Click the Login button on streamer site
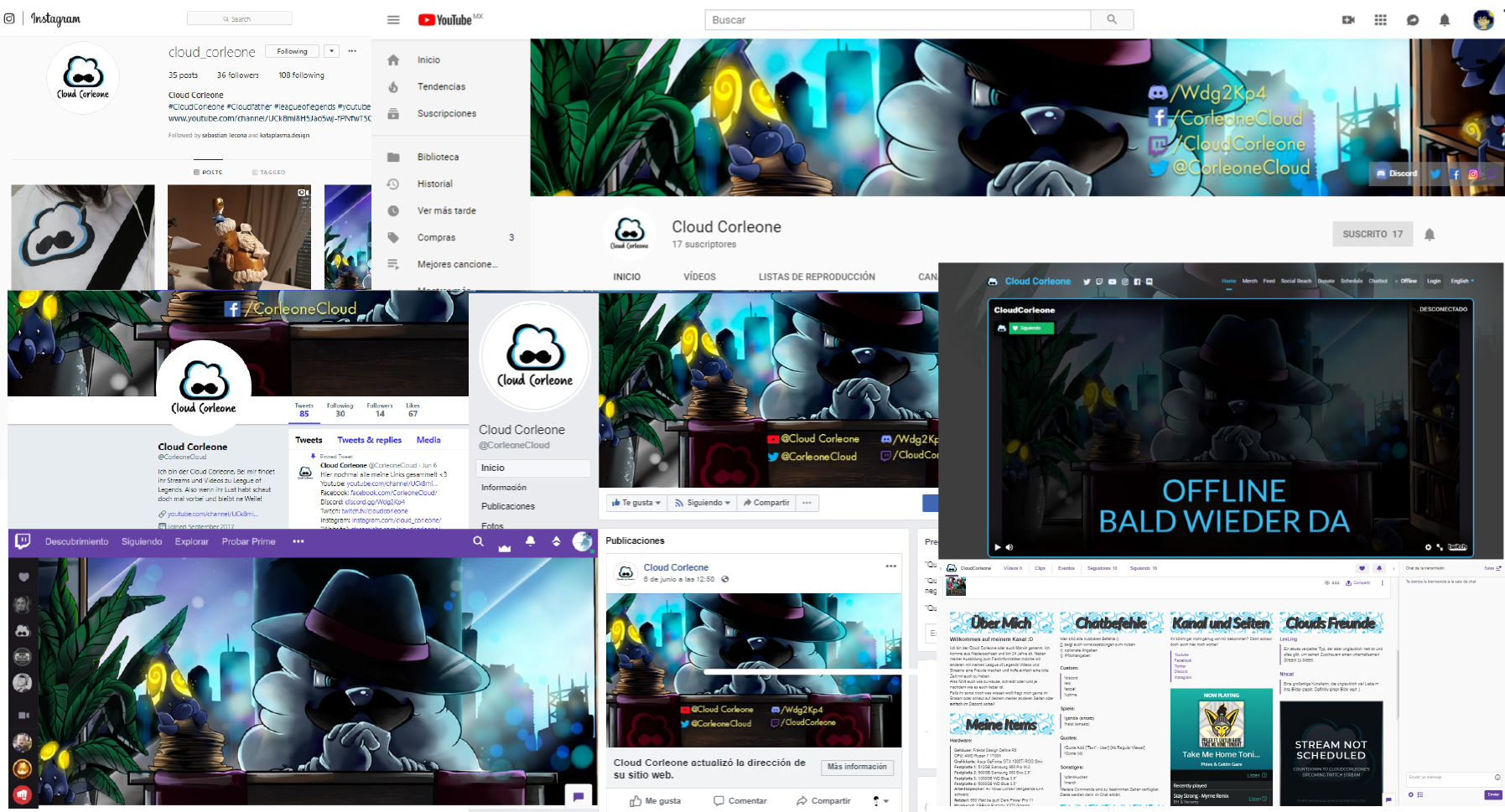The height and width of the screenshot is (812, 1505). [x=1434, y=281]
